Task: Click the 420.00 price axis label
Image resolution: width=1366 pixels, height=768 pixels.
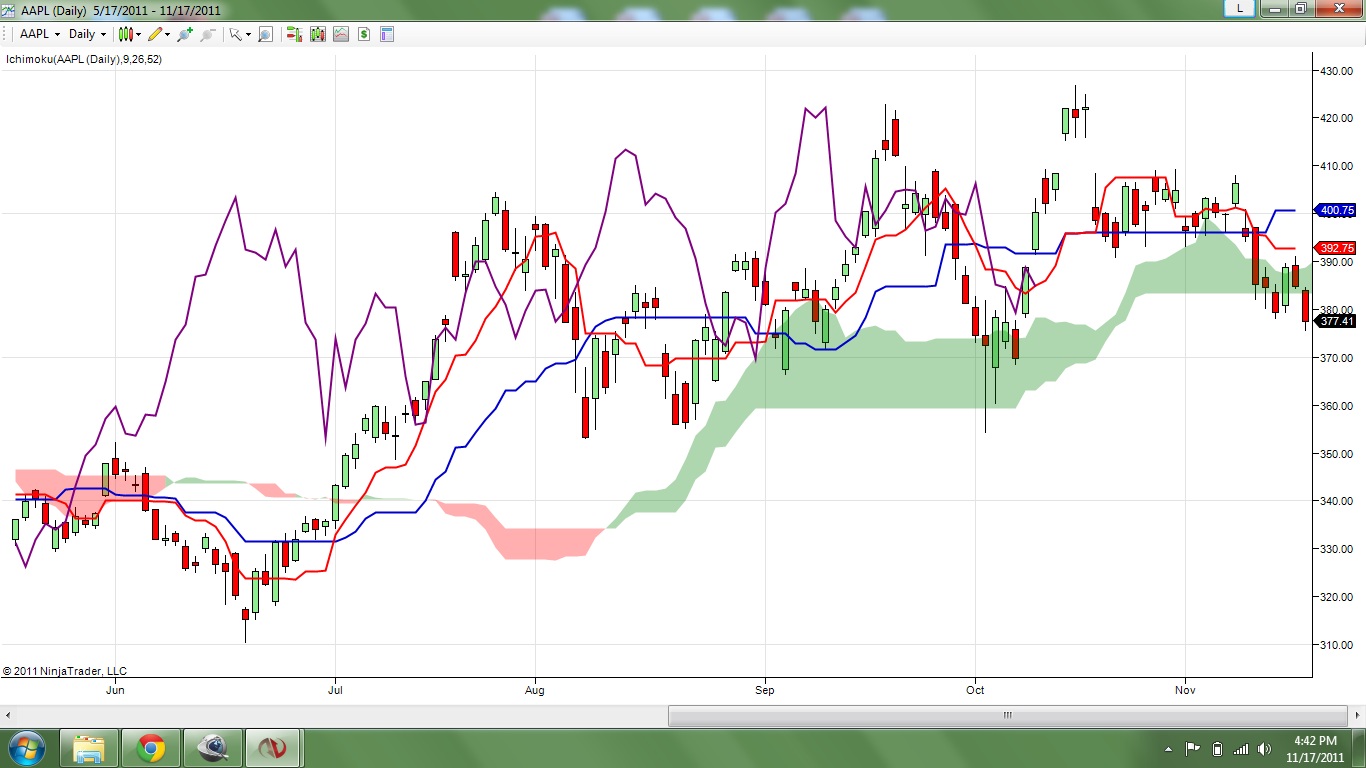Action: point(1338,118)
